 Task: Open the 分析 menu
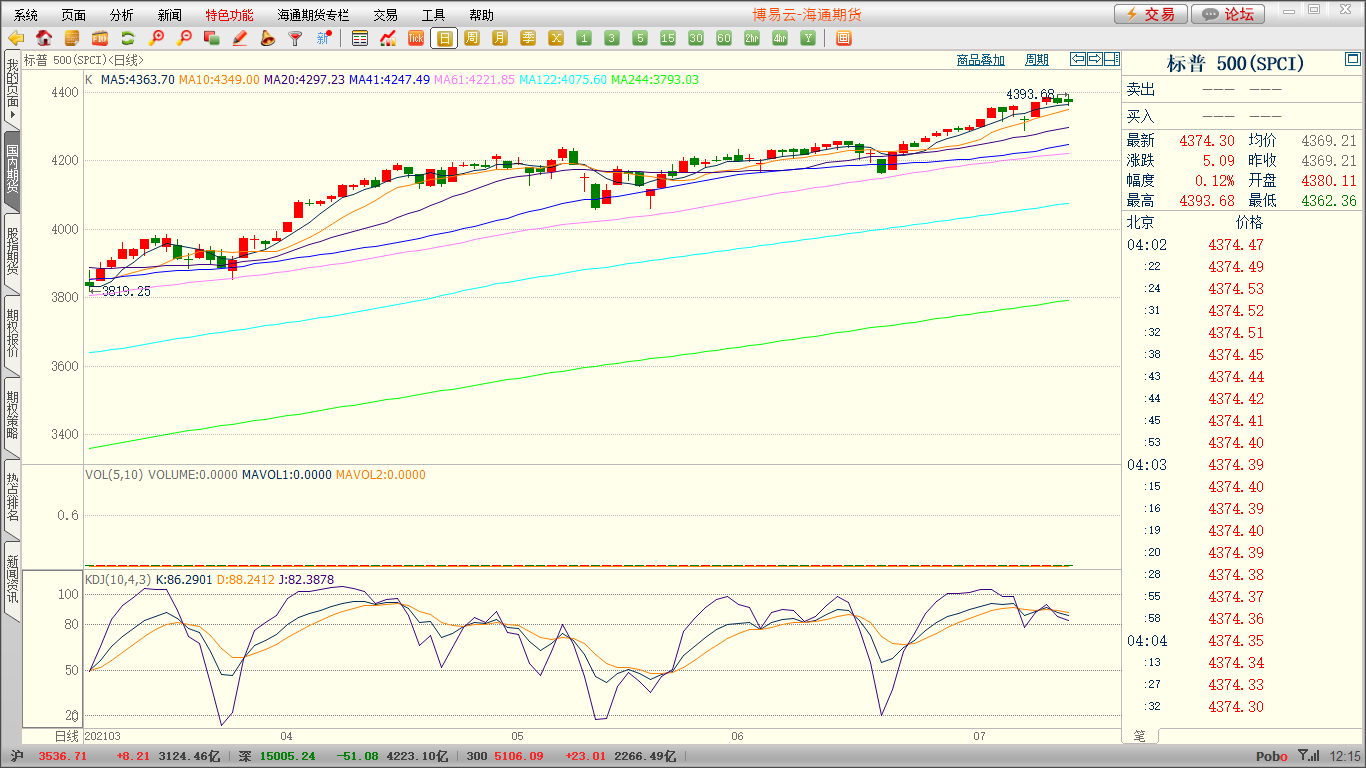point(122,15)
